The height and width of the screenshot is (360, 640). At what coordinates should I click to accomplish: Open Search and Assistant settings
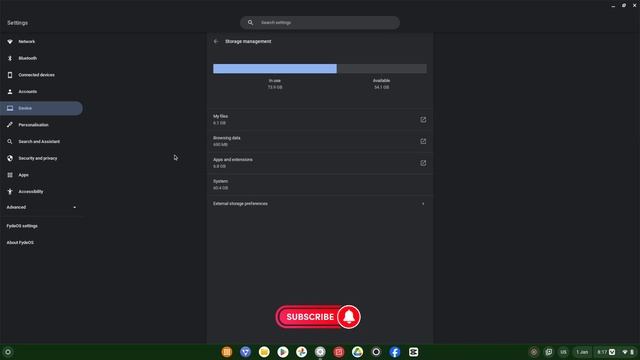39,142
